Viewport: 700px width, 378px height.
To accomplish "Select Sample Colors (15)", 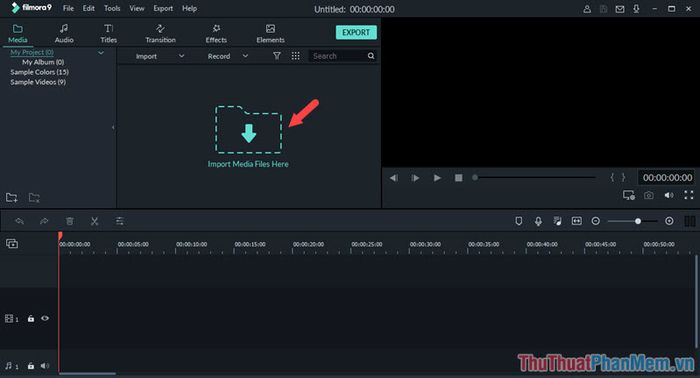I will click(x=39, y=72).
